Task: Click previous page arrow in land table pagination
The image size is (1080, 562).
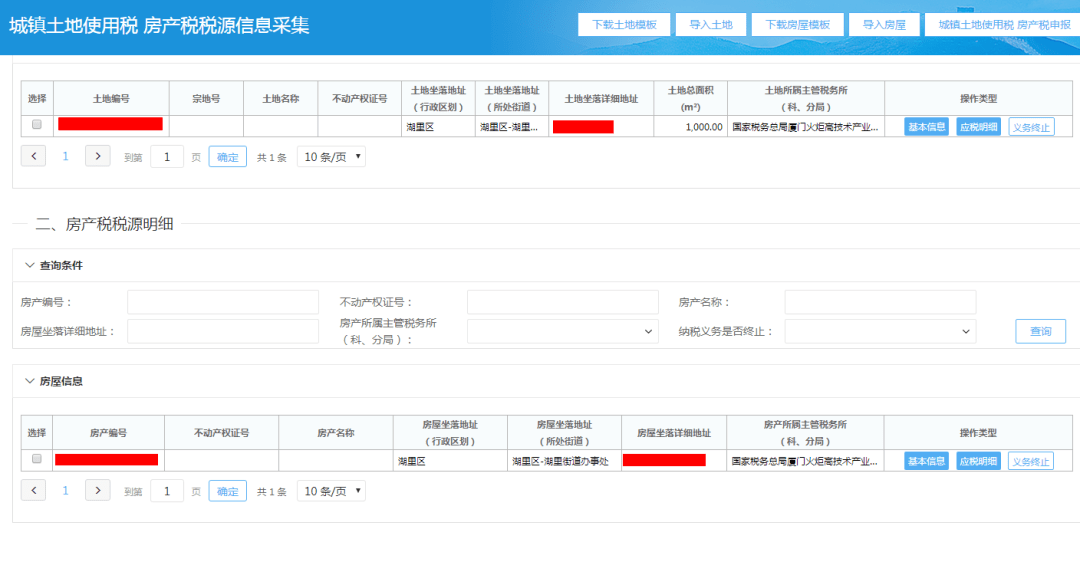Action: tap(33, 156)
